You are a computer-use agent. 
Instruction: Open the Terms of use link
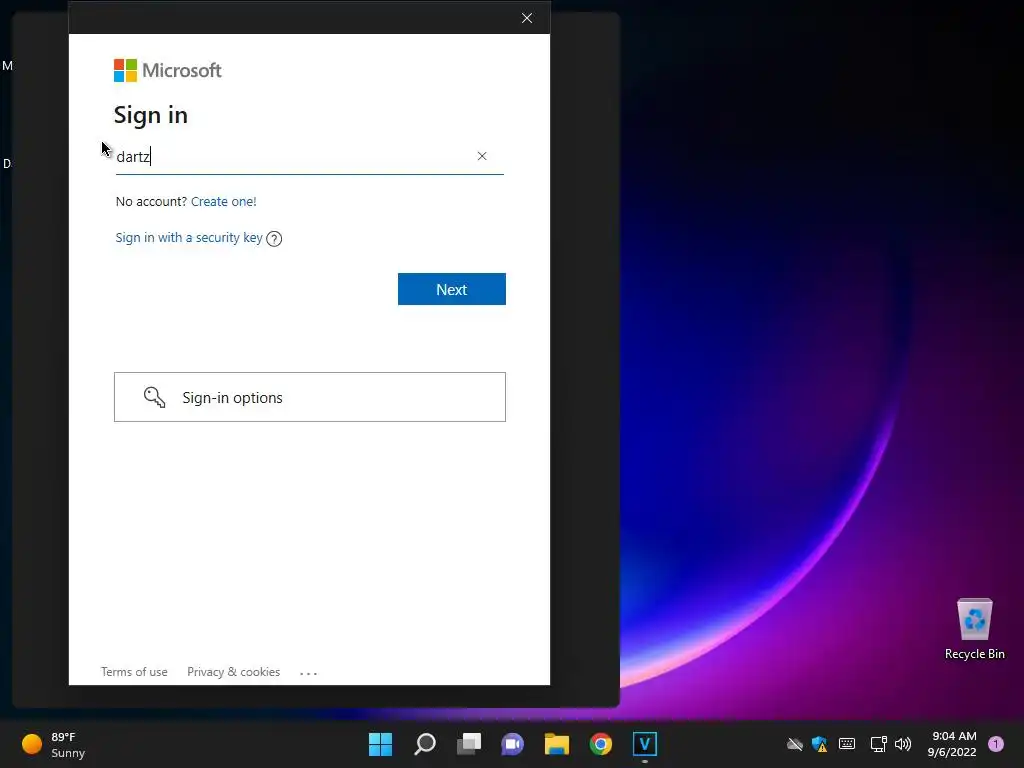pos(134,672)
